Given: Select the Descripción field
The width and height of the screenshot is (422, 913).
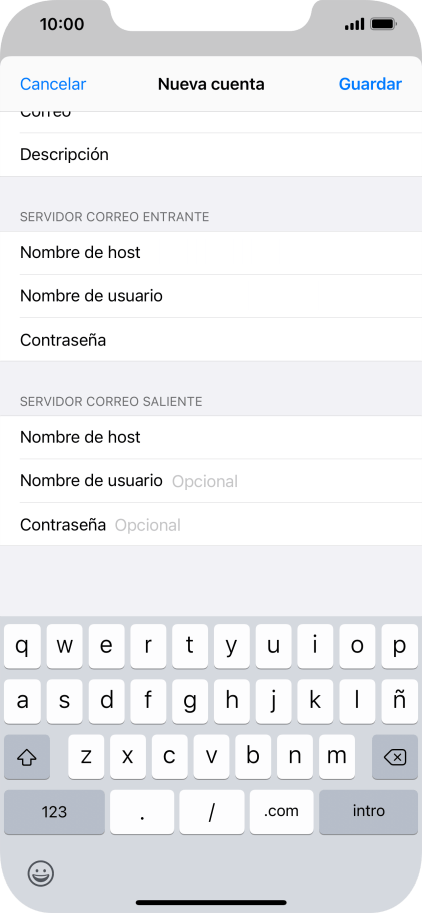Looking at the screenshot, I should coord(211,155).
